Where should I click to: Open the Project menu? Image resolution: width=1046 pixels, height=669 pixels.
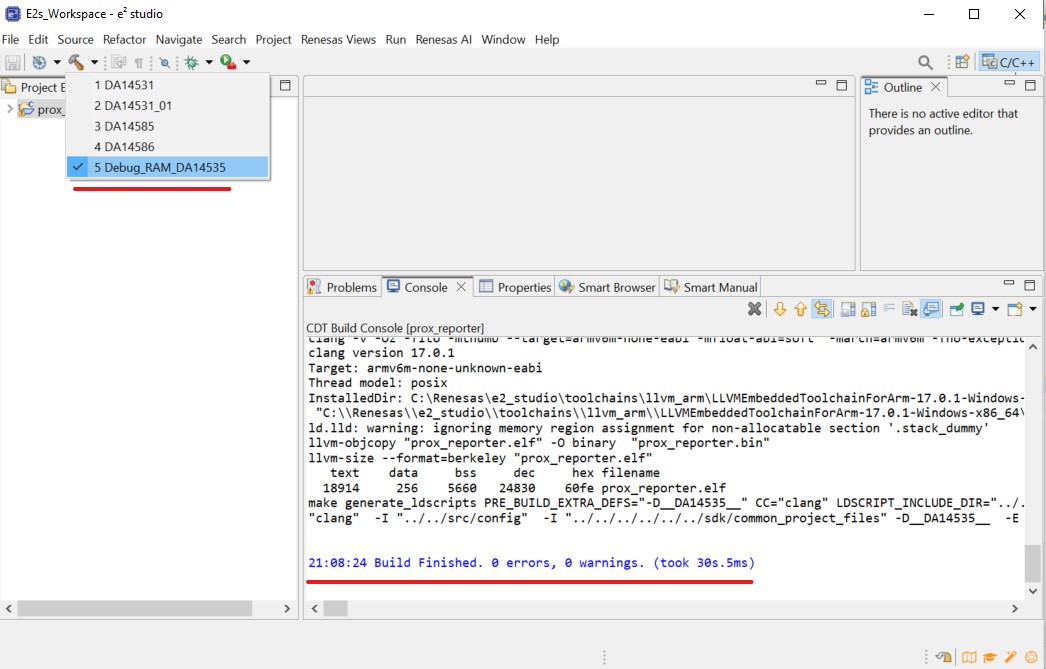click(x=274, y=39)
